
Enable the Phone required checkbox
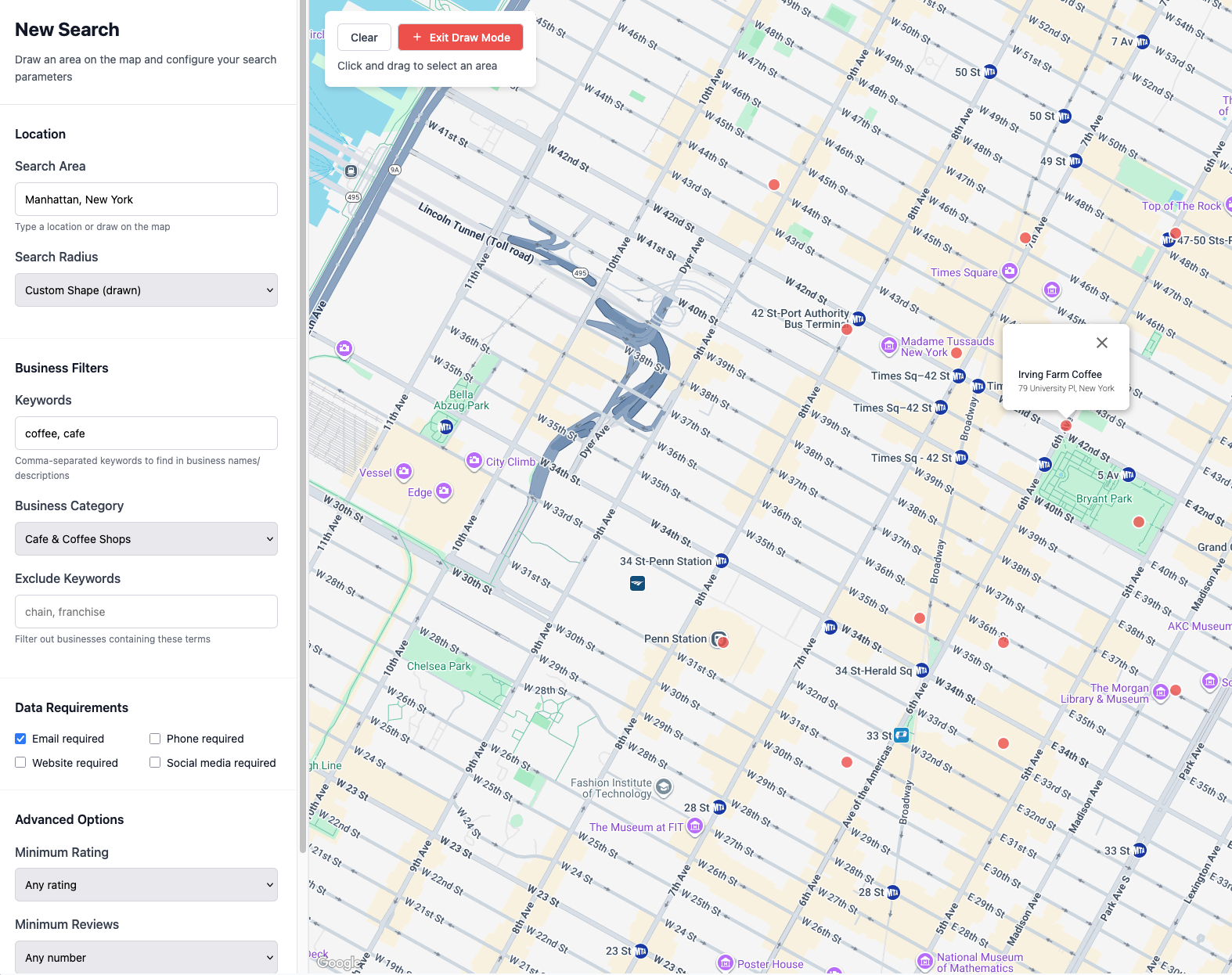point(155,739)
